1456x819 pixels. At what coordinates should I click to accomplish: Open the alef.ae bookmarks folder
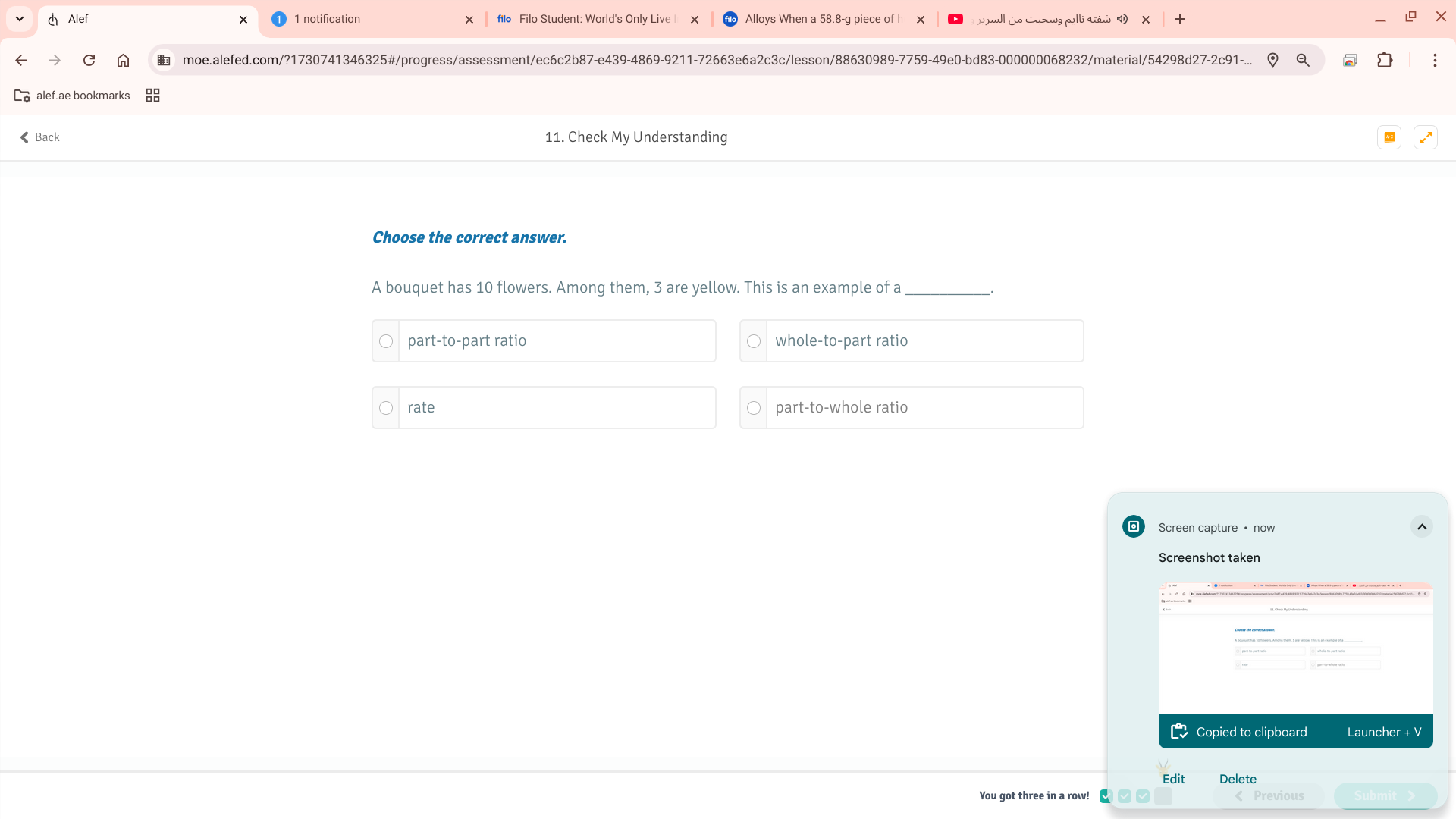tap(73, 96)
